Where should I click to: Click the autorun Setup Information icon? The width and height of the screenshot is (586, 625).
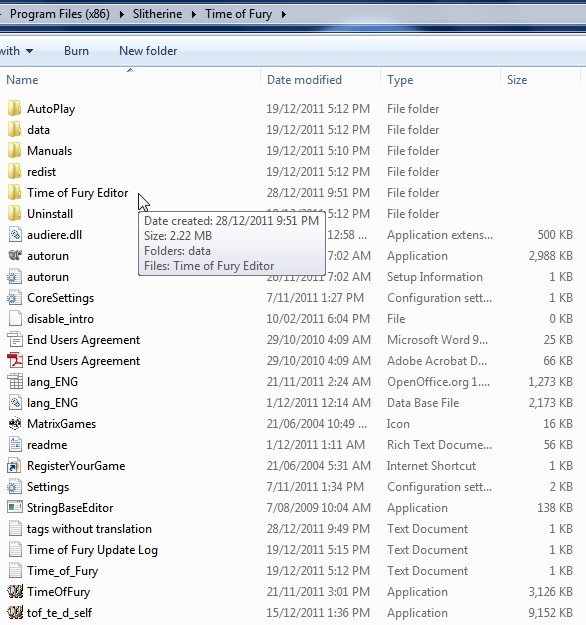(x=15, y=277)
